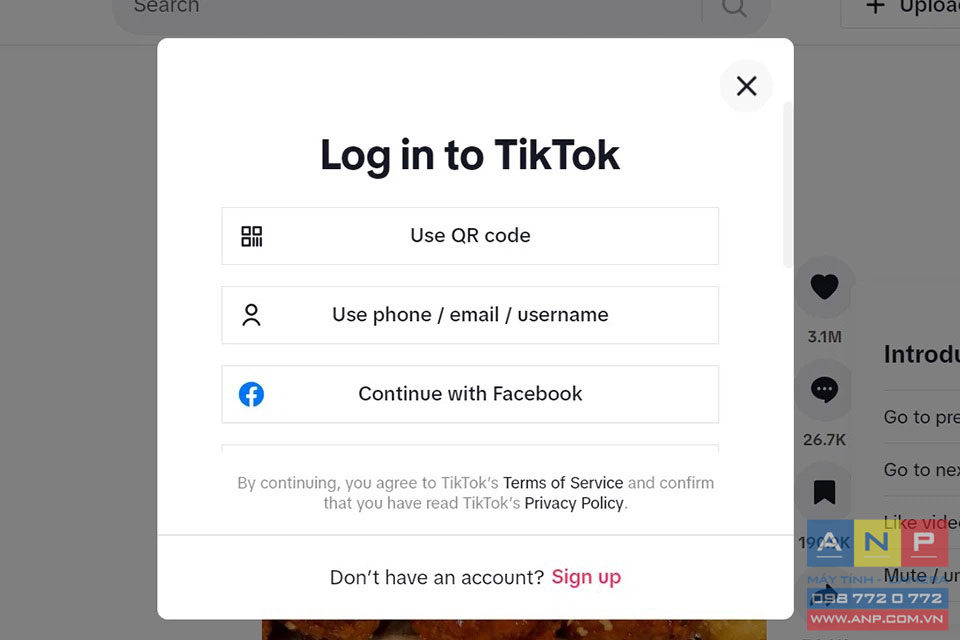Like the video with heart icon
960x640 pixels.
[x=824, y=287]
